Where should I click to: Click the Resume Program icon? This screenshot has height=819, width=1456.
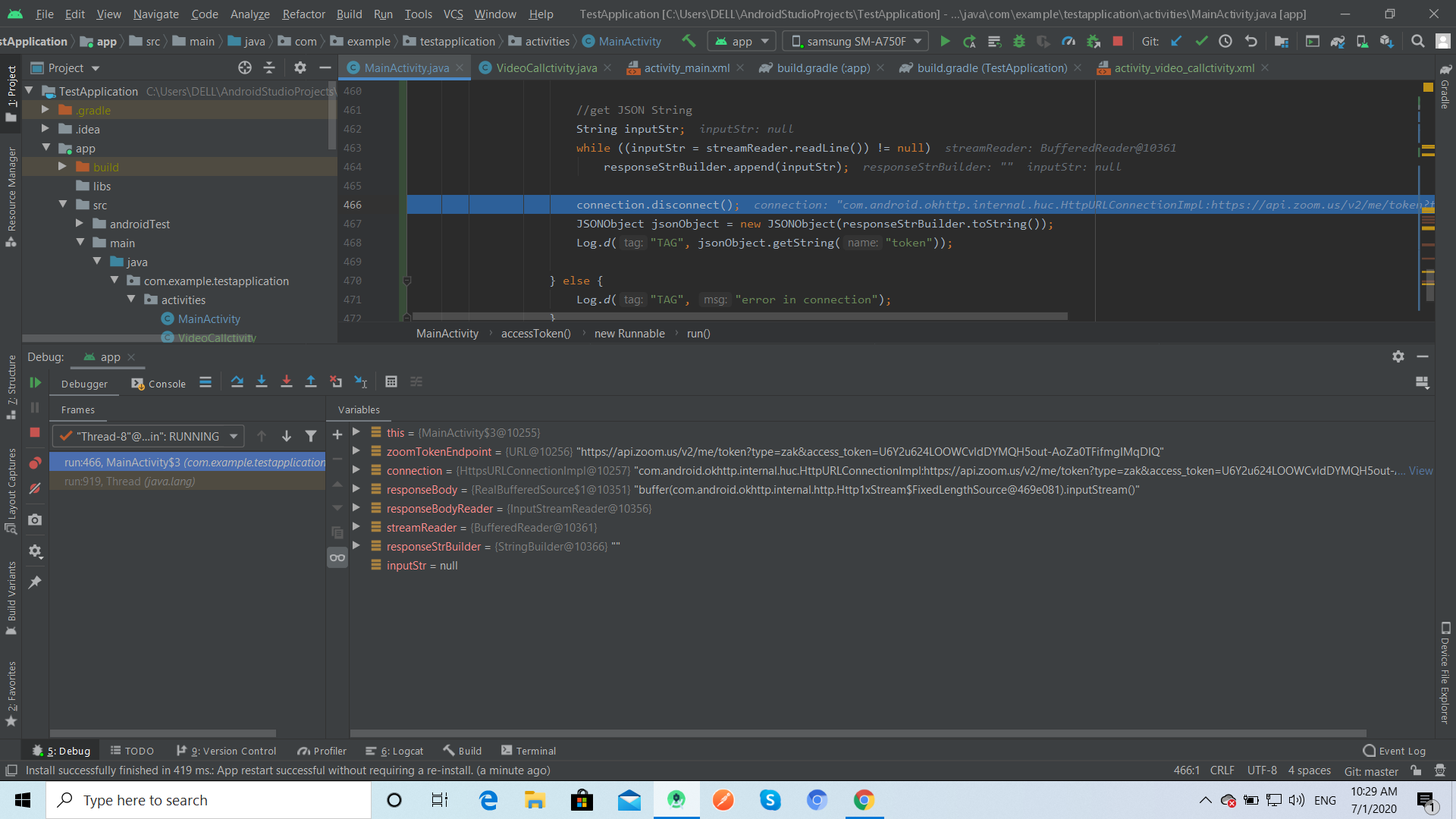click(35, 383)
